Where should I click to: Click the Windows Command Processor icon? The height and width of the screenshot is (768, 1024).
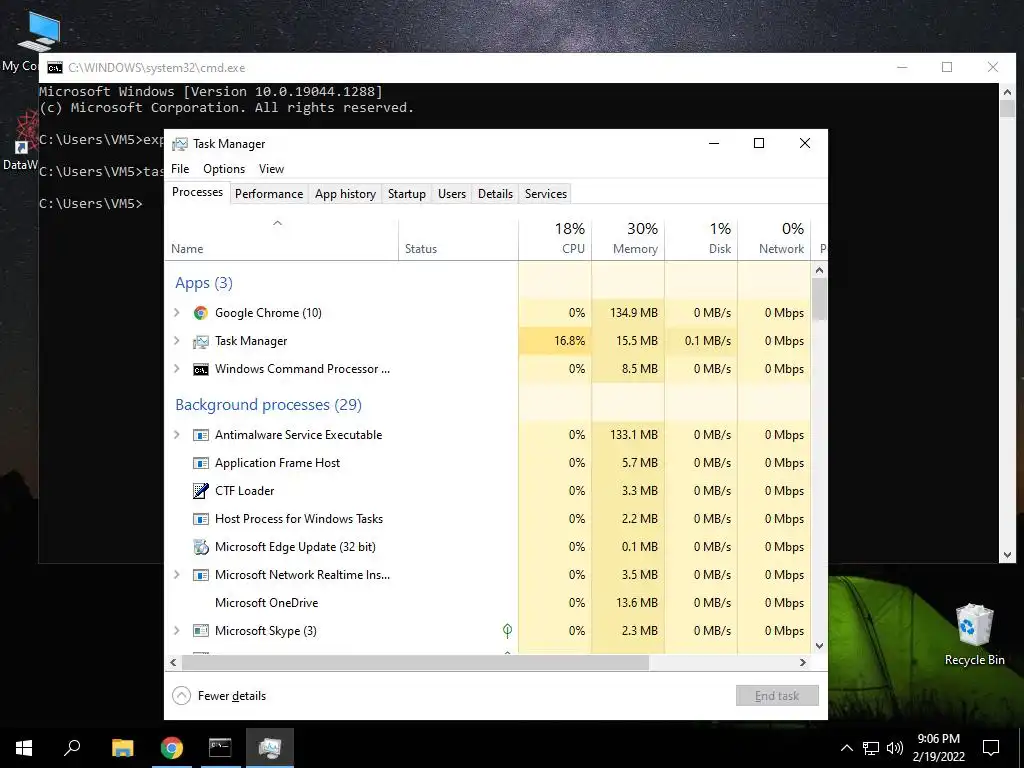point(200,369)
